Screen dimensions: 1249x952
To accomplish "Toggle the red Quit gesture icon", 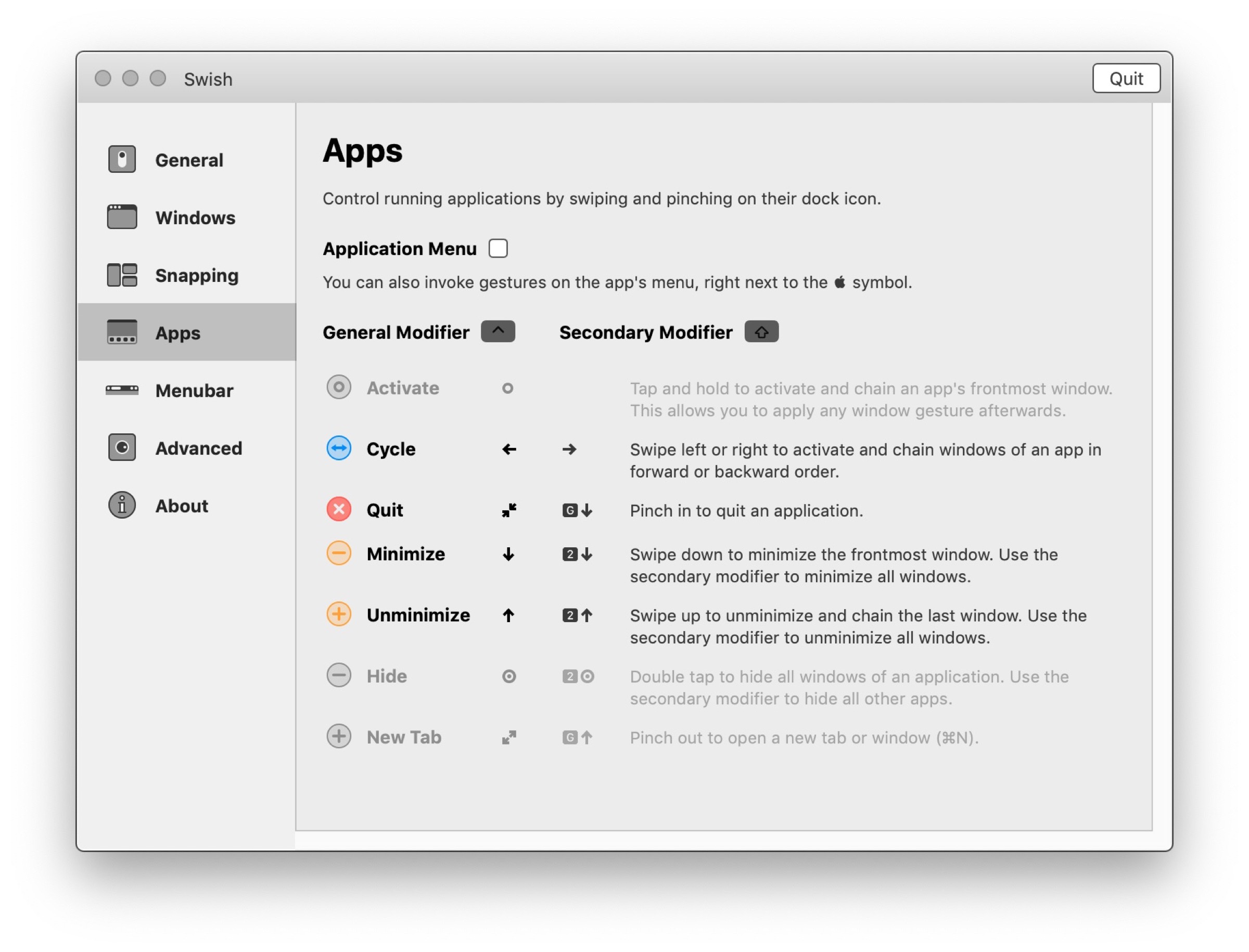I will (x=338, y=509).
